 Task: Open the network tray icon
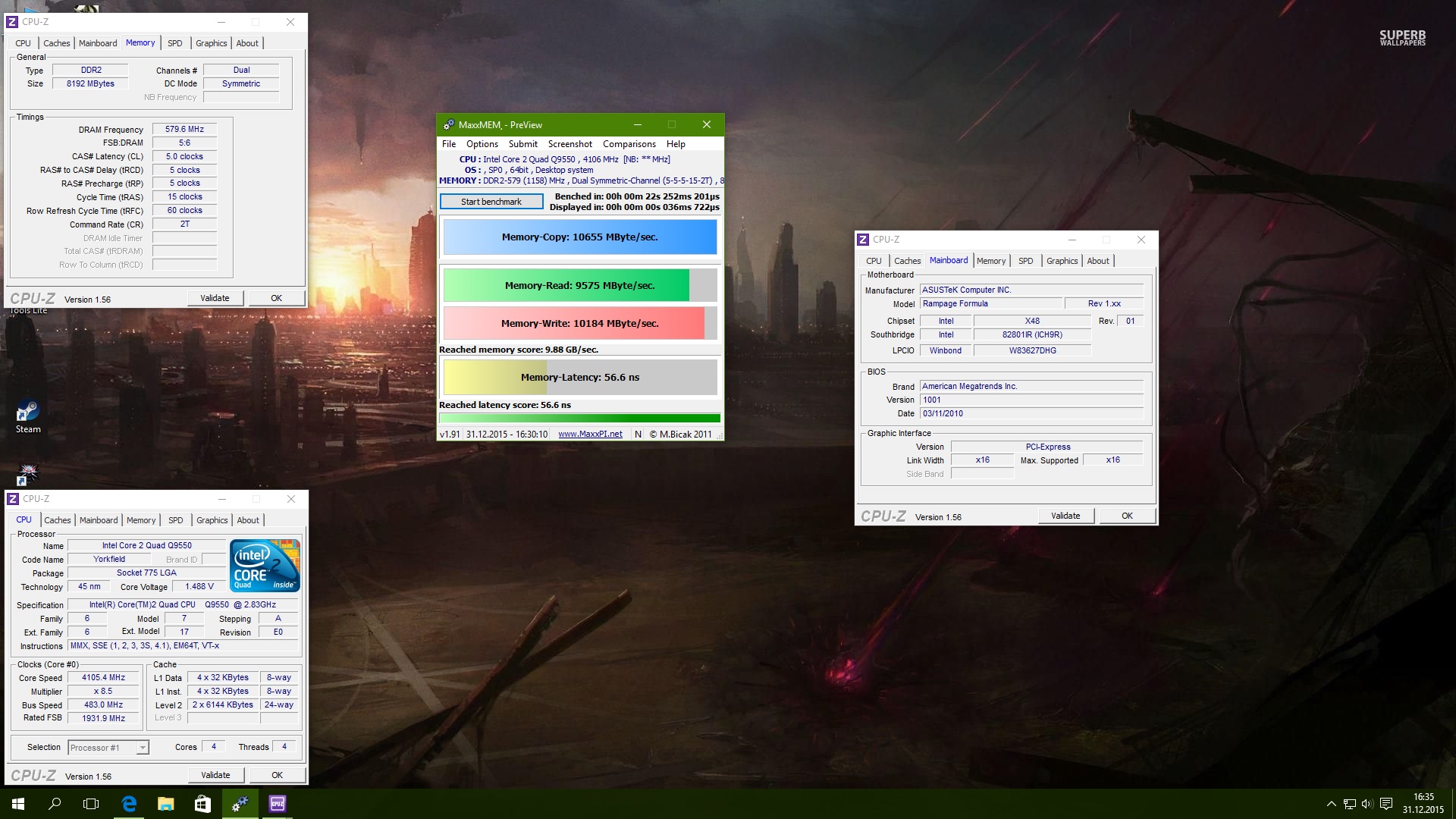point(1349,804)
